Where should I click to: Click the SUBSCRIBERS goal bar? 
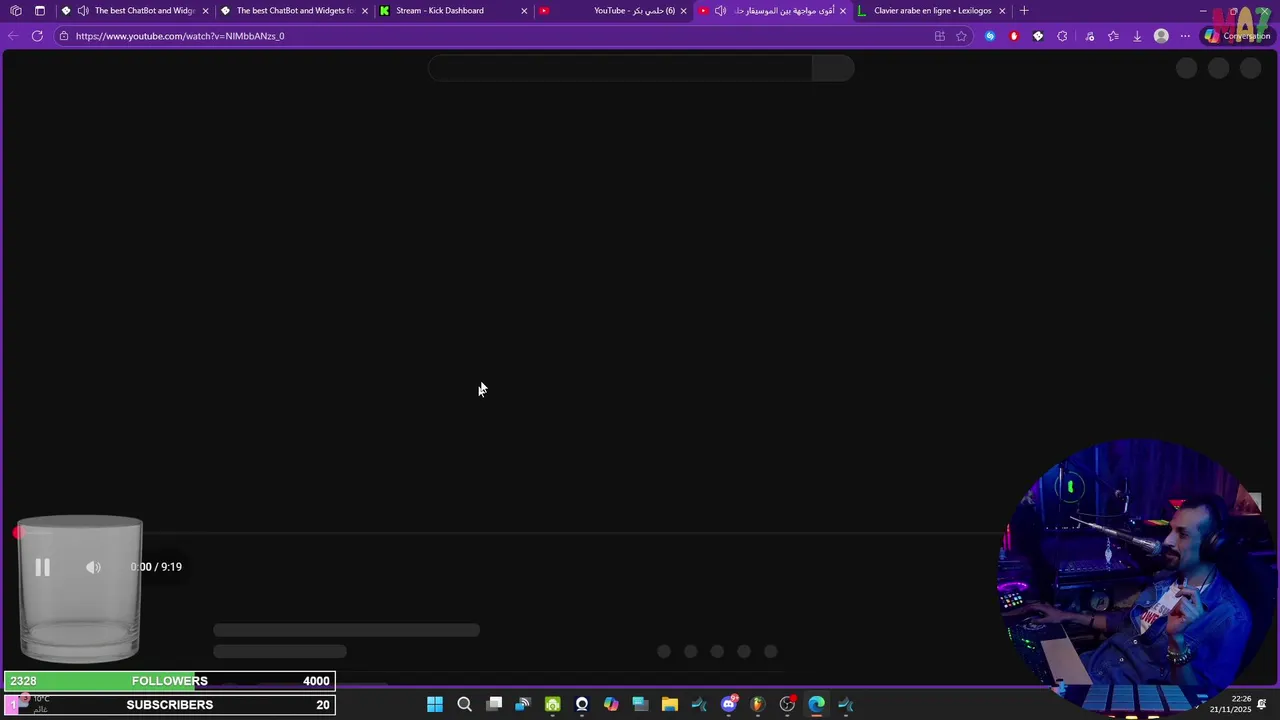pos(170,705)
